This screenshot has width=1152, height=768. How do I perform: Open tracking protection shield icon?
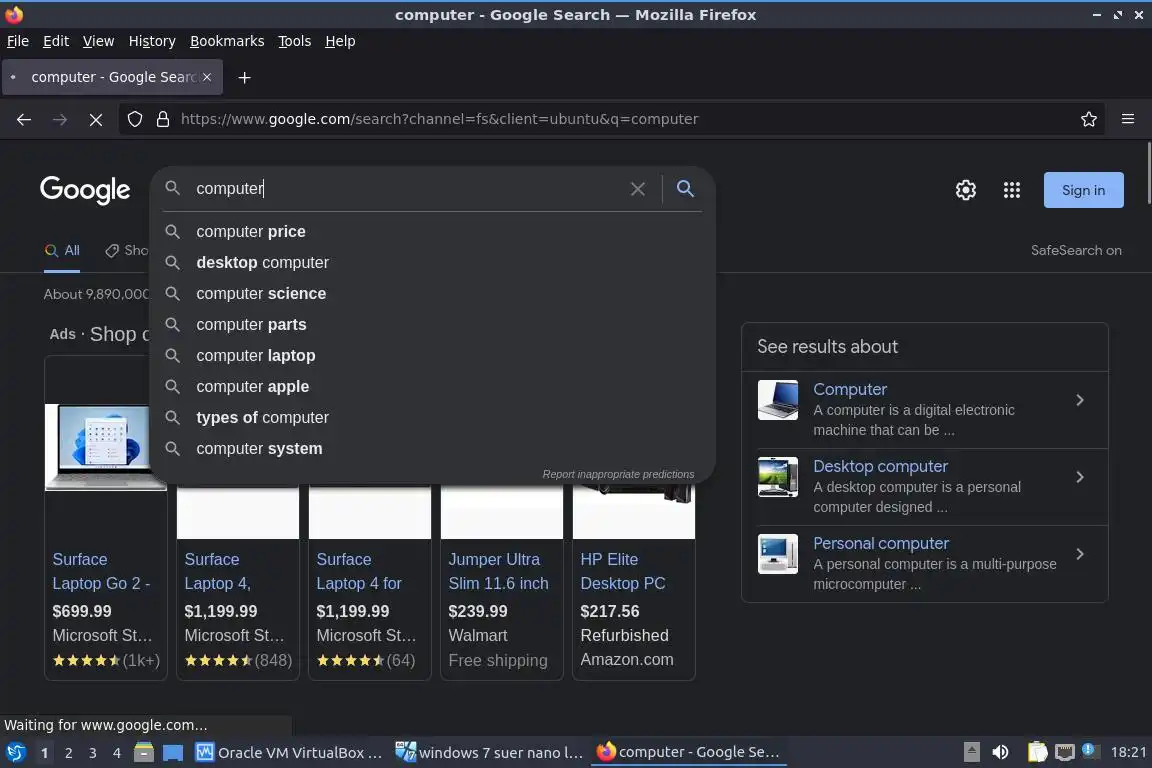pos(134,119)
